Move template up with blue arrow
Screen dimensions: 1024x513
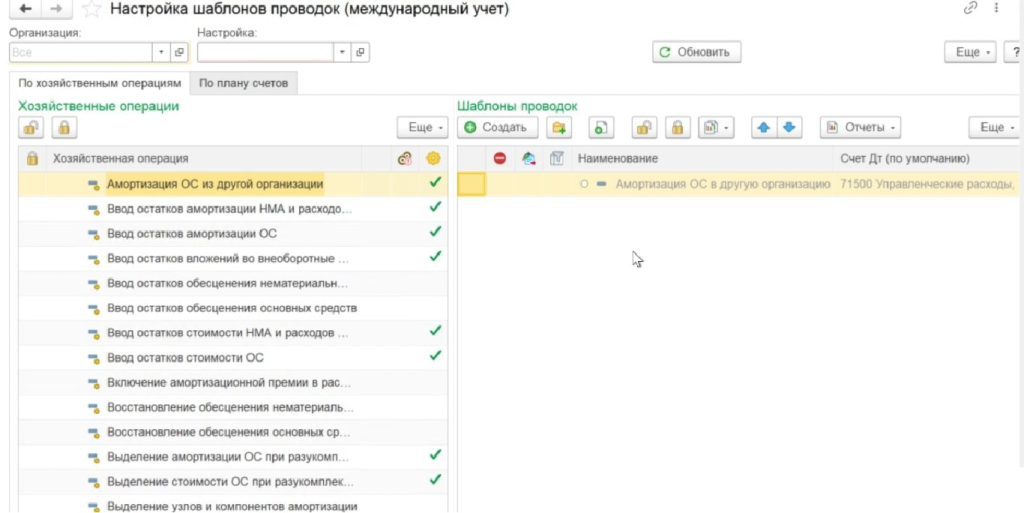(764, 128)
